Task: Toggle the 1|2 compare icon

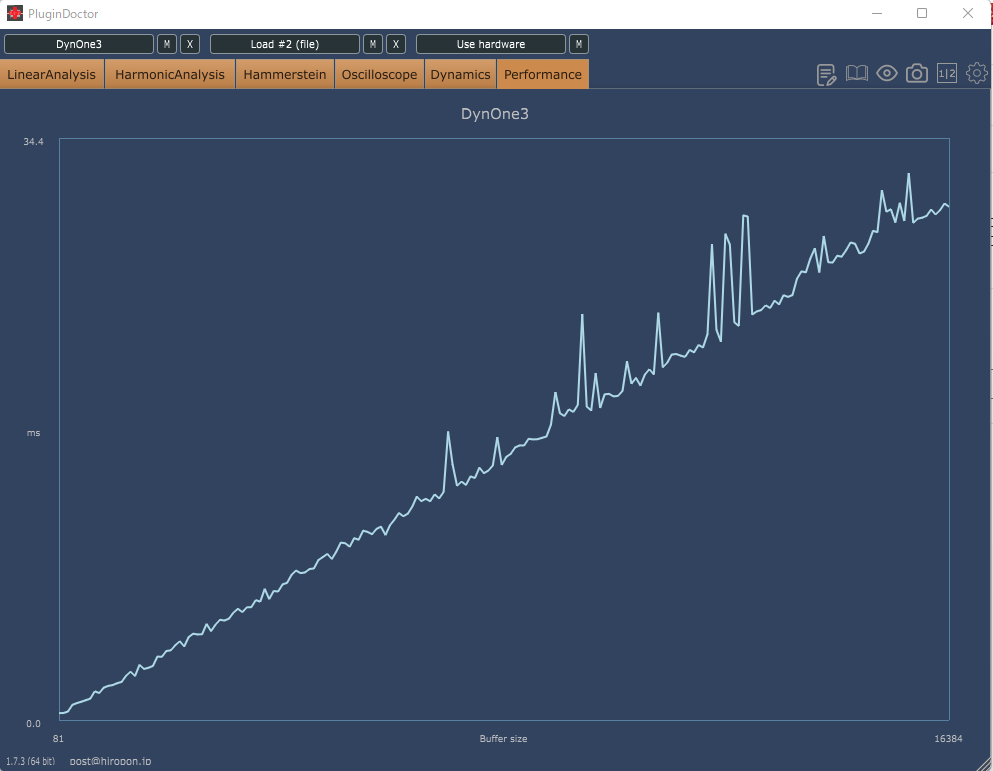Action: [947, 73]
